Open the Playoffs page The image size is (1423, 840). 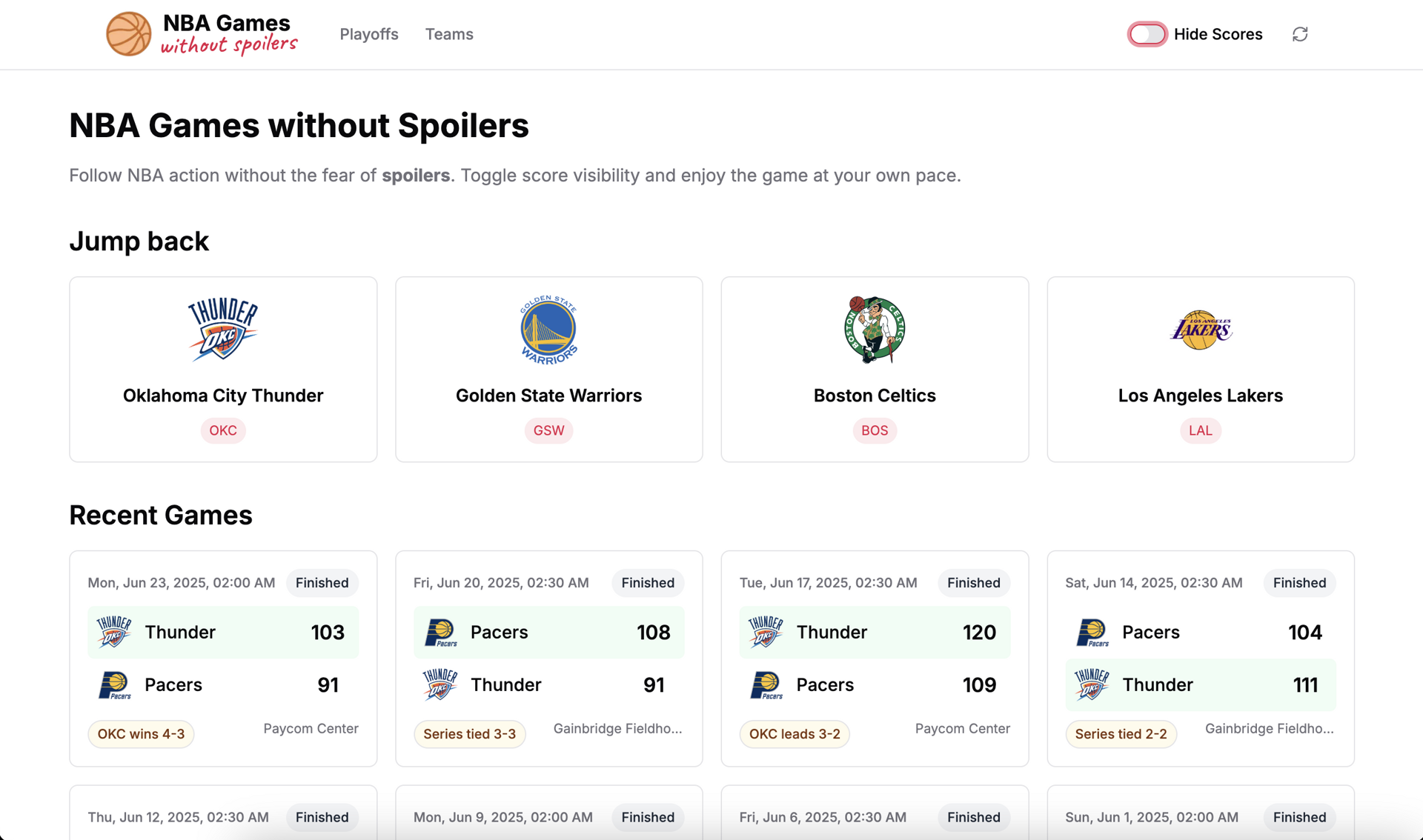[x=369, y=34]
